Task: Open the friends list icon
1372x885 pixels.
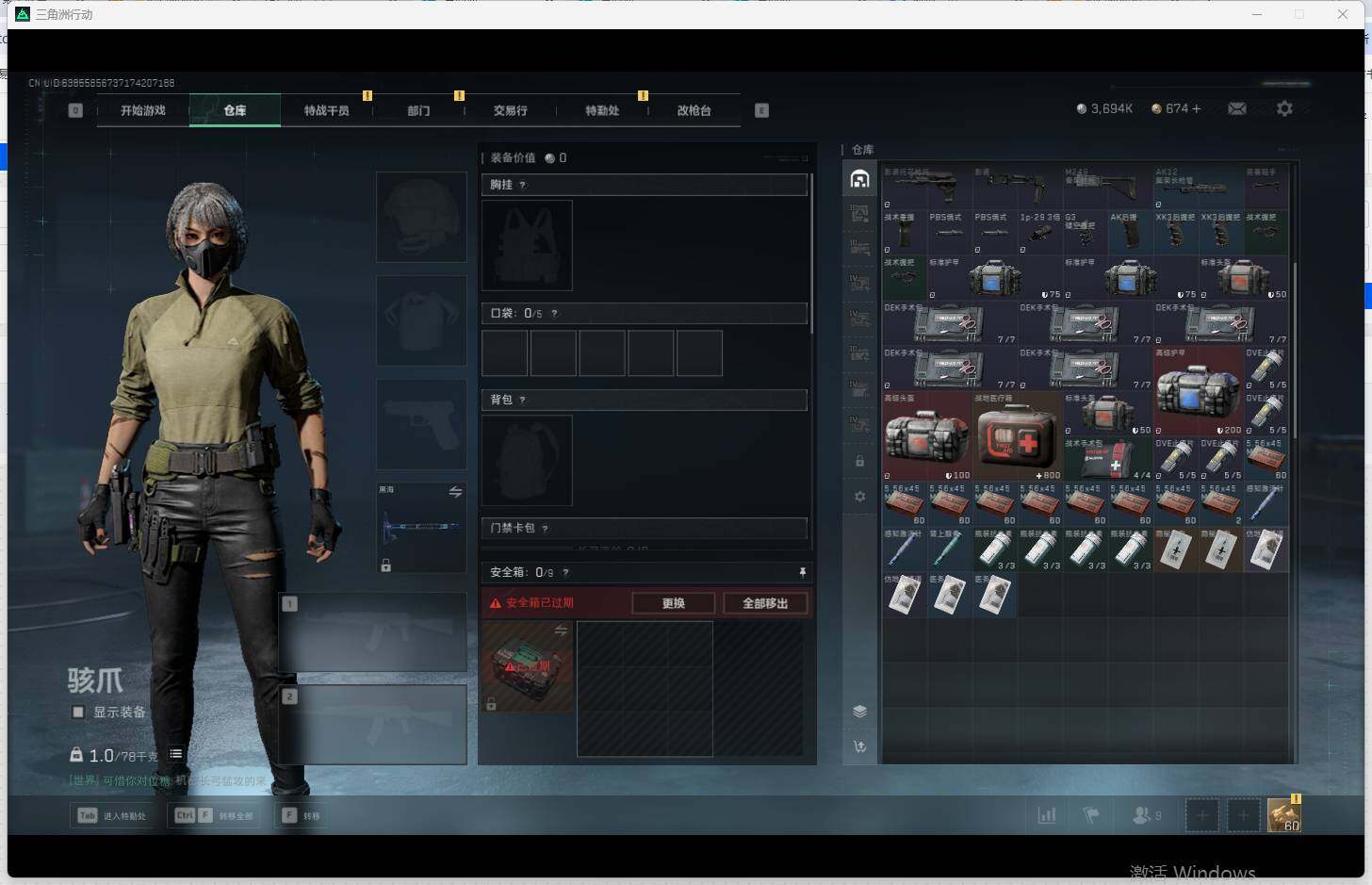Action: pyautogui.click(x=1146, y=815)
